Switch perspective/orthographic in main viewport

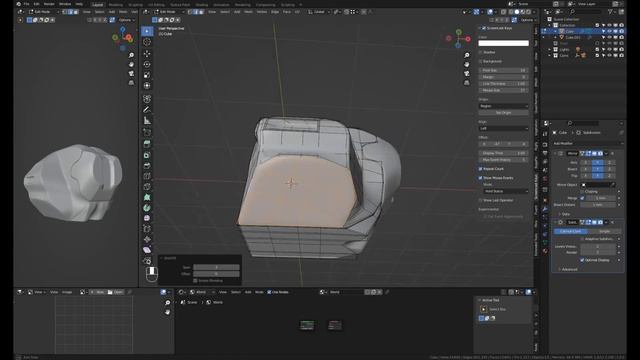[467, 83]
